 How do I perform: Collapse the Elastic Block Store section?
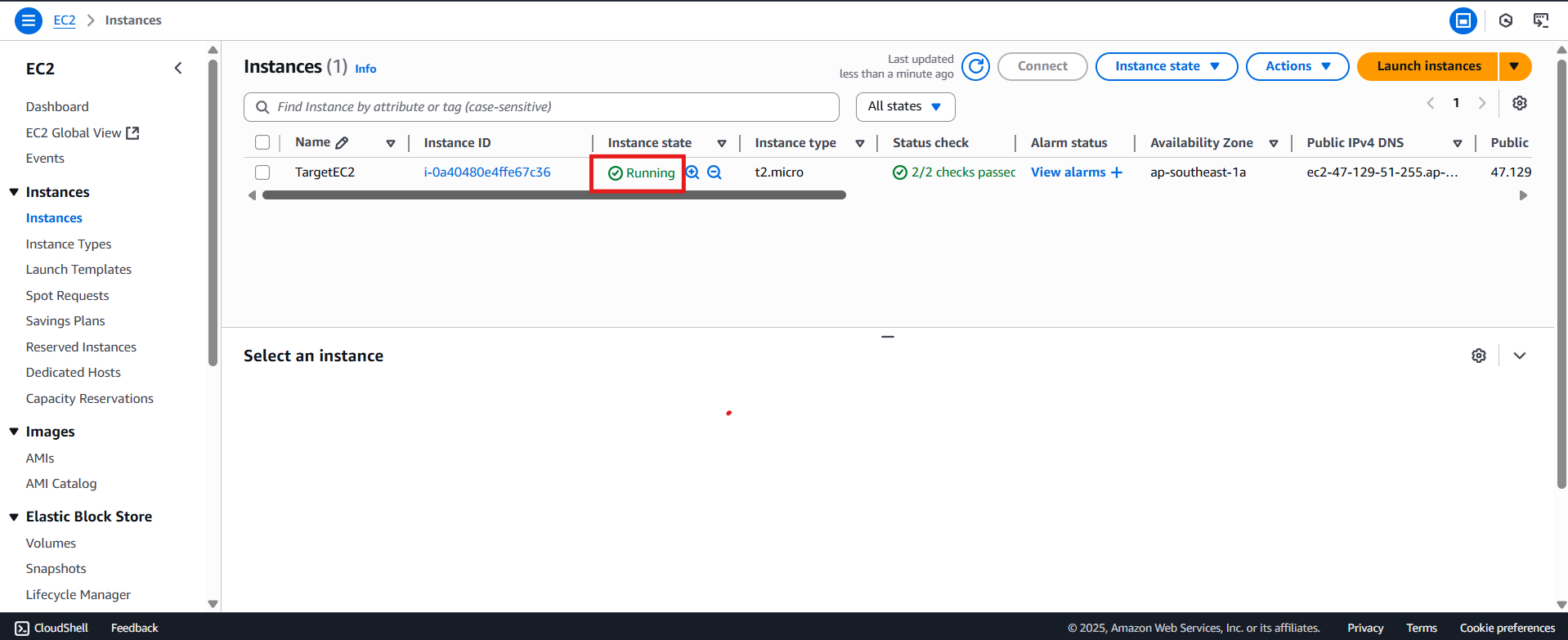[x=14, y=517]
